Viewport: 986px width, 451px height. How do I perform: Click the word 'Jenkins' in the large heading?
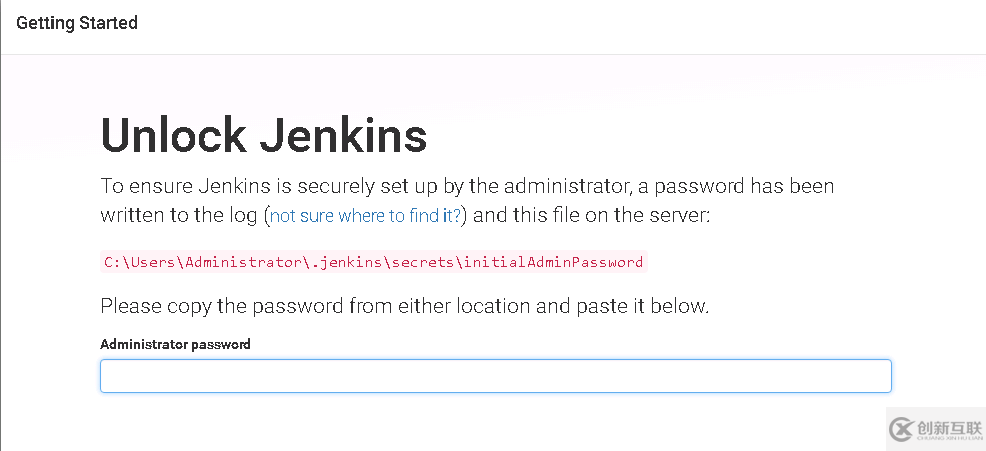tap(344, 135)
